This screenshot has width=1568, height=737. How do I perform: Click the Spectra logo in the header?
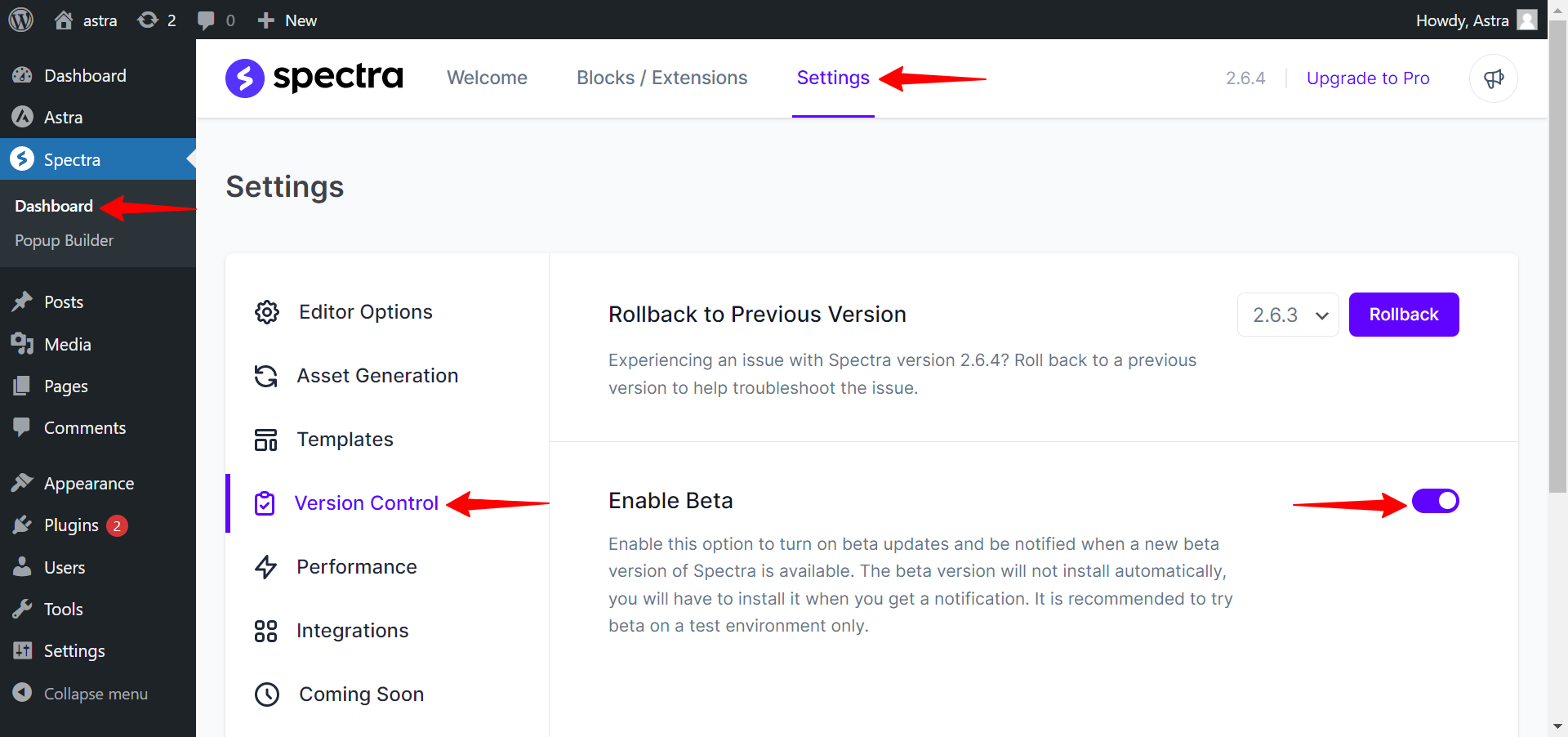[x=314, y=78]
